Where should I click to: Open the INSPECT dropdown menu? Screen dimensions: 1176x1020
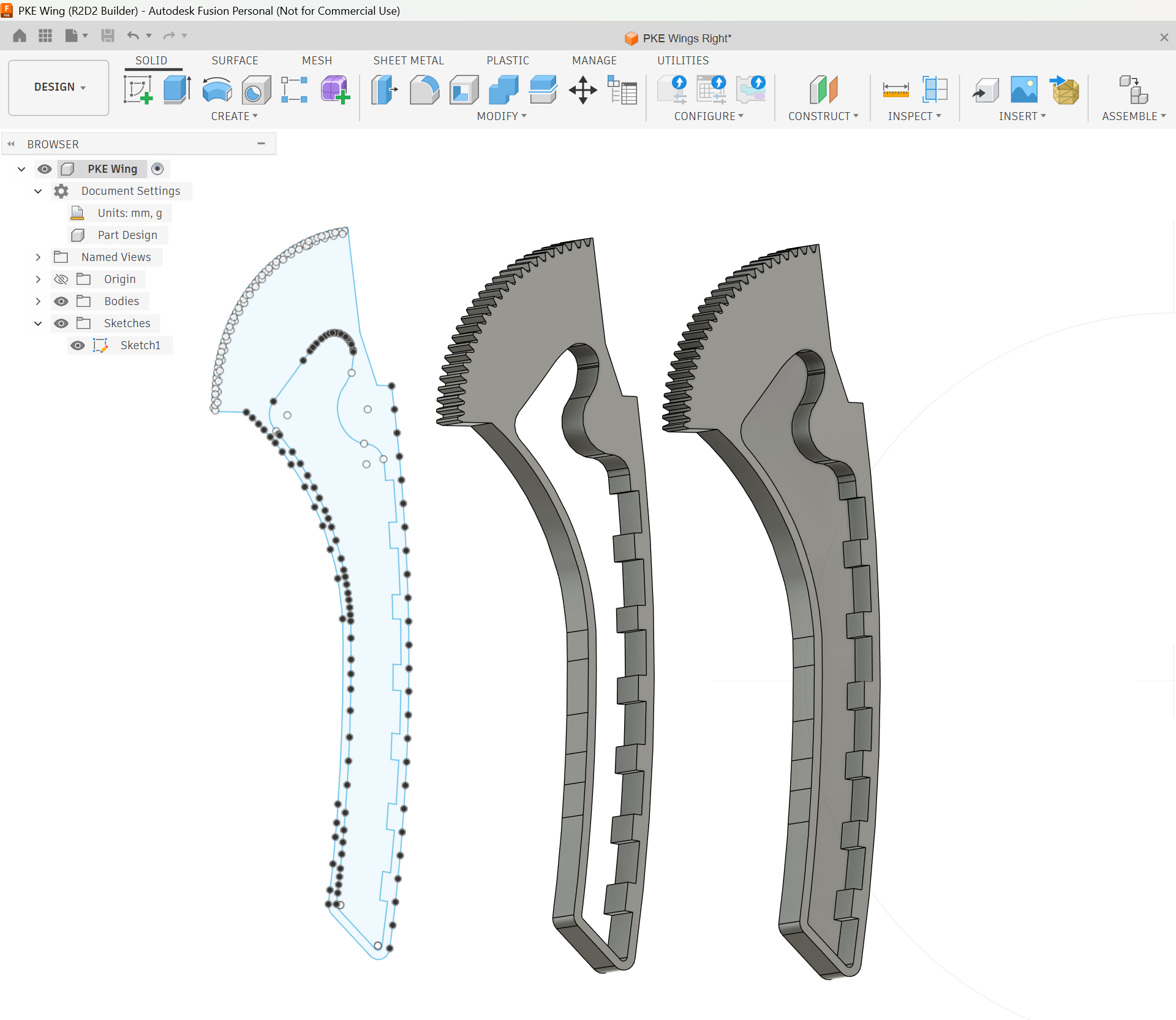point(914,116)
